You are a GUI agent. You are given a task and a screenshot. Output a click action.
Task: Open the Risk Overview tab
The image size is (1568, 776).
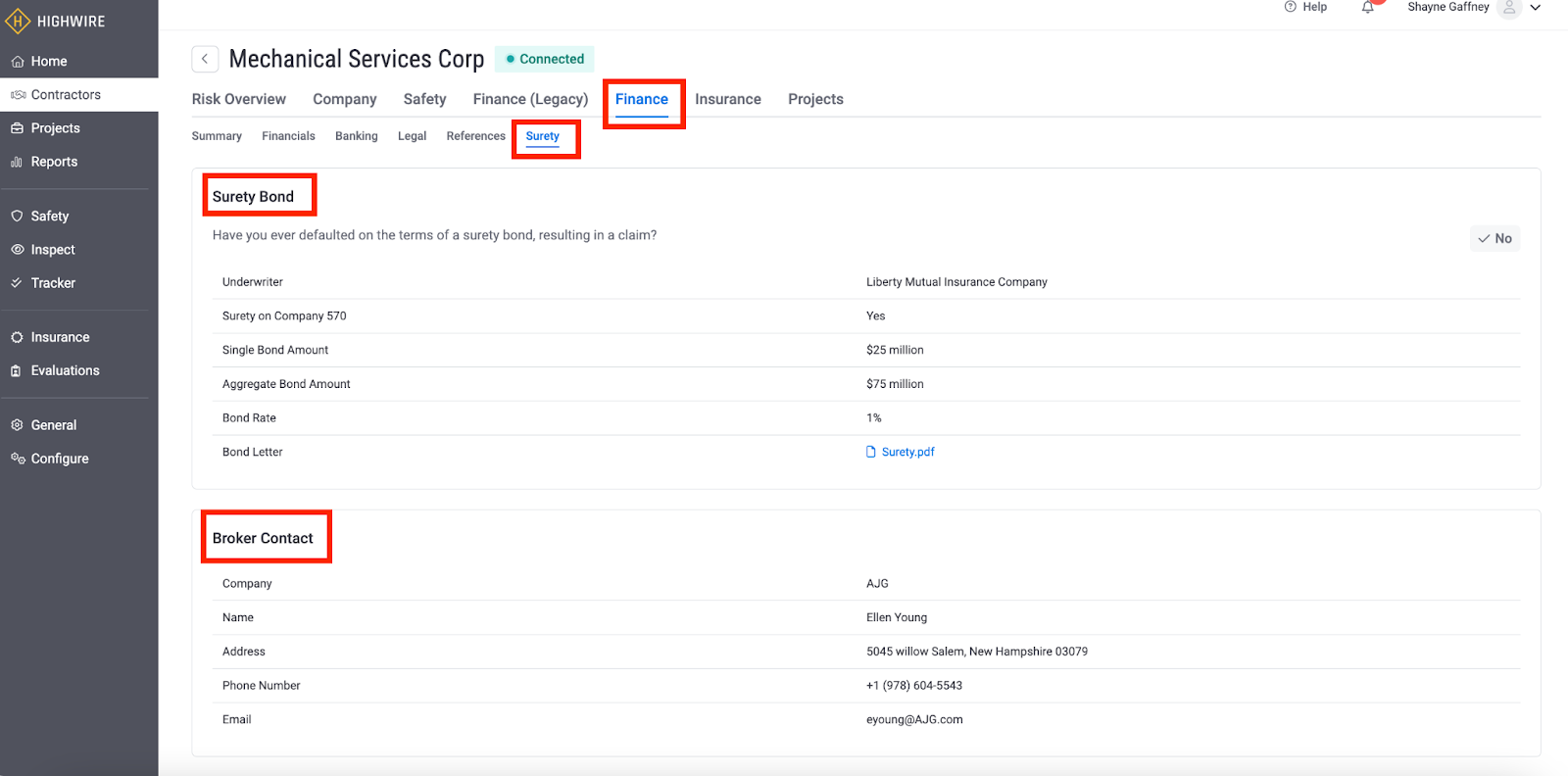point(238,99)
